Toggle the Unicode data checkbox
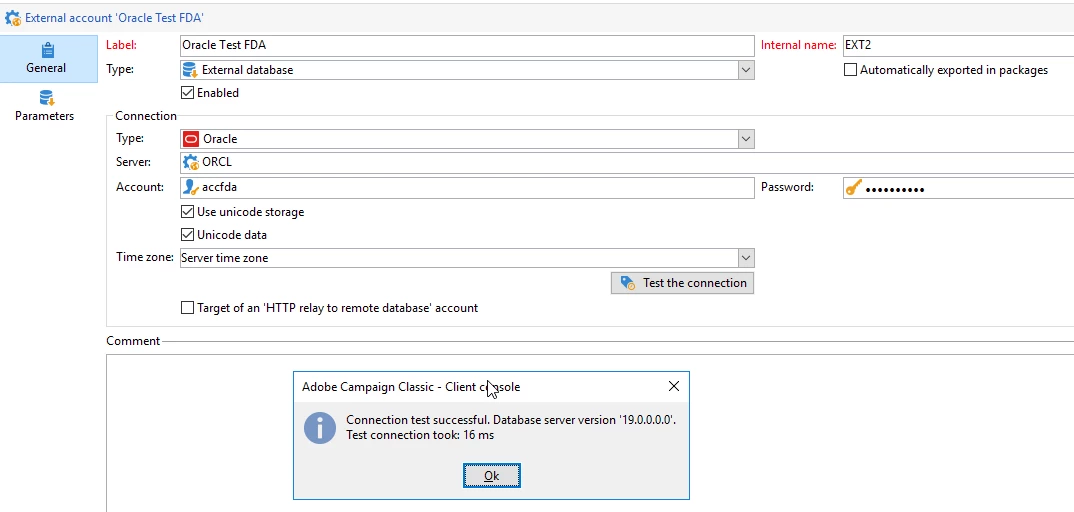Image resolution: width=1074 pixels, height=512 pixels. pos(187,235)
